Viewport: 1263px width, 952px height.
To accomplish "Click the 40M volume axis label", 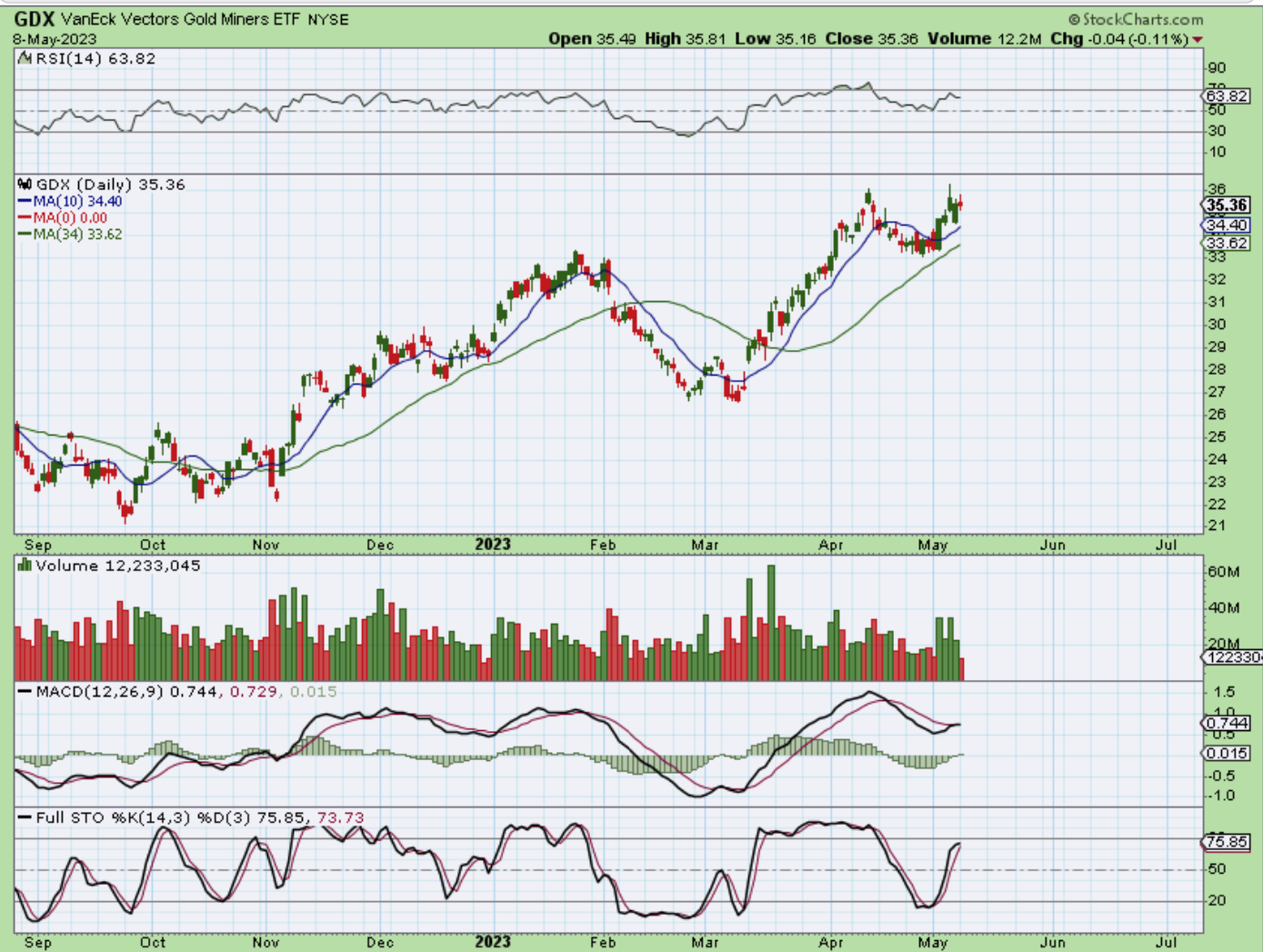I will pos(1223,608).
